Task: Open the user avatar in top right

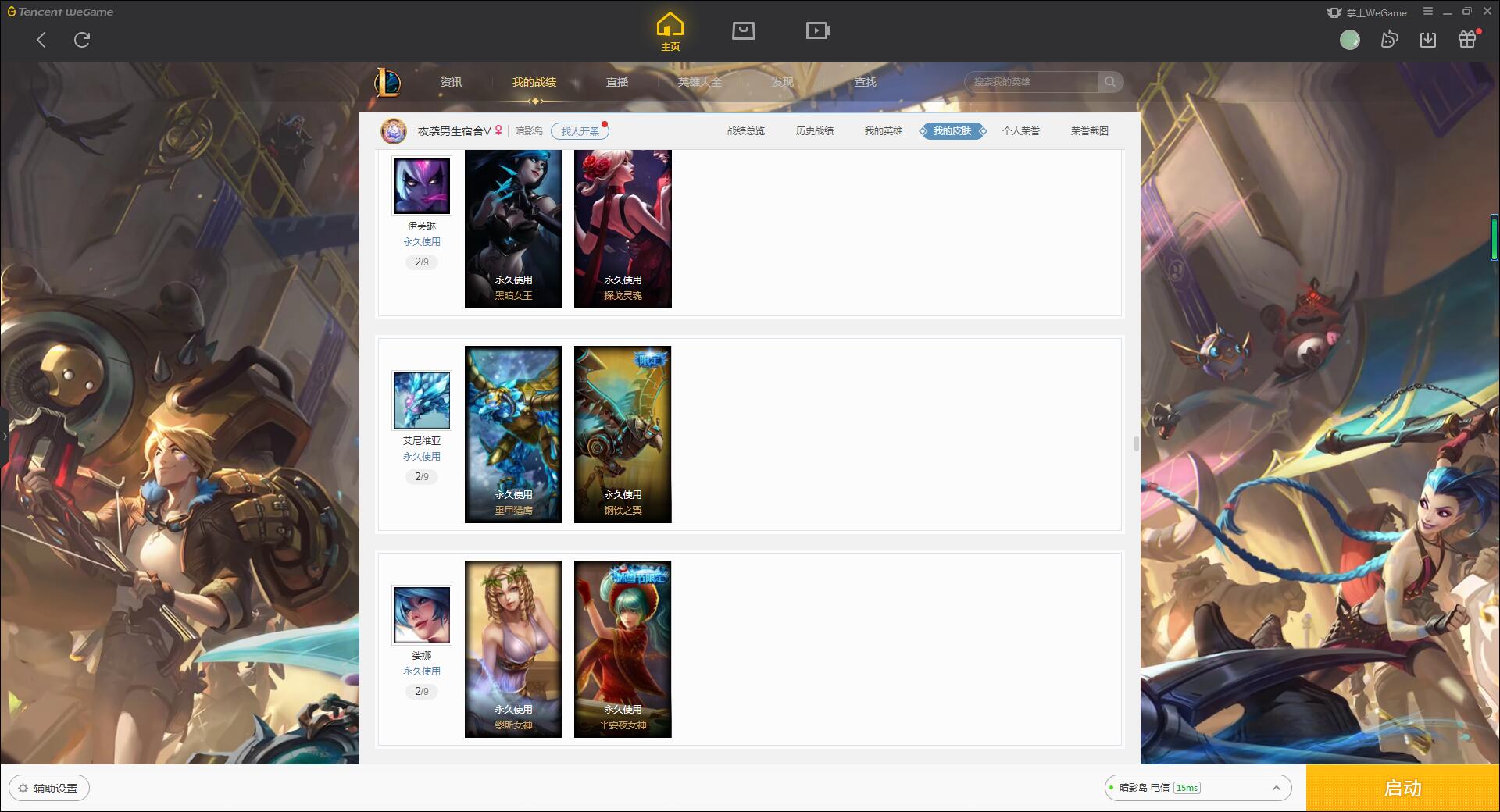Action: [x=1349, y=40]
